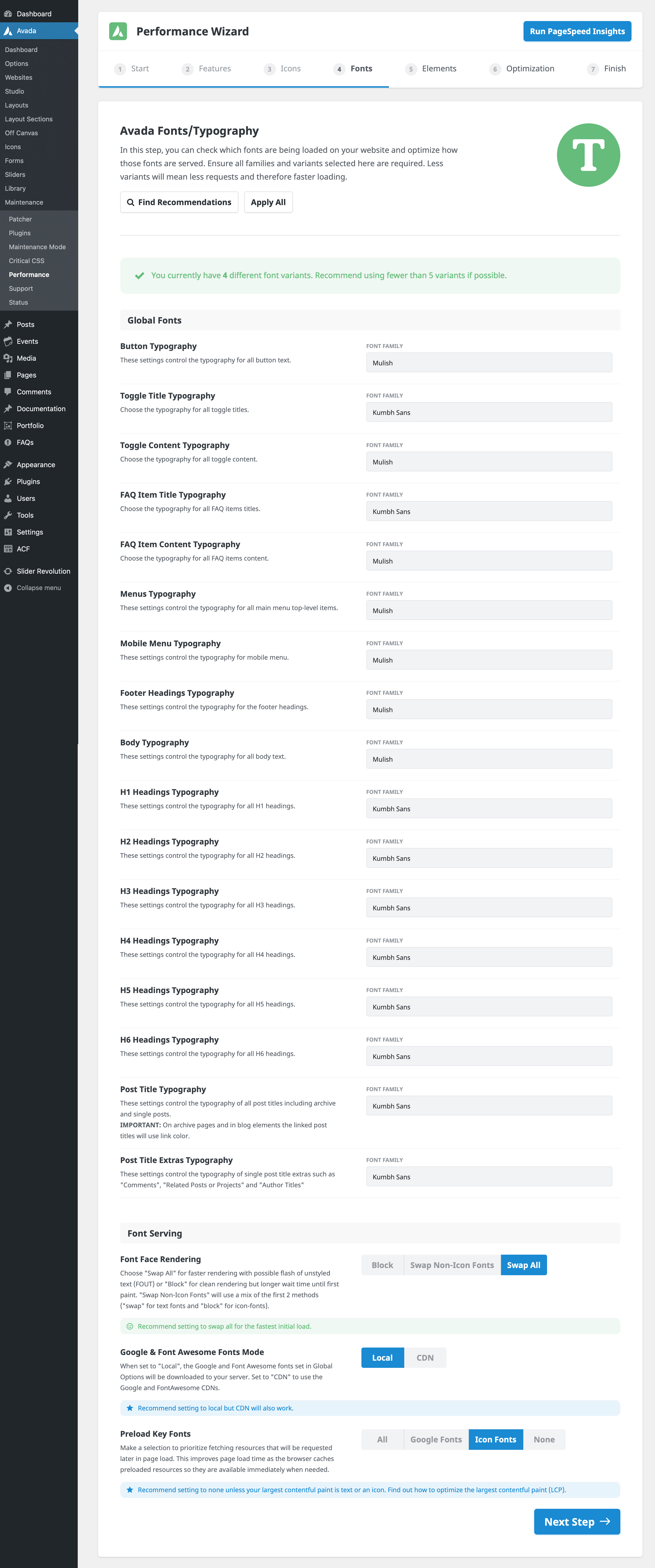Viewport: 655px width, 1568px height.
Task: Click the arrow icon on Next Step
Action: pos(605,1521)
